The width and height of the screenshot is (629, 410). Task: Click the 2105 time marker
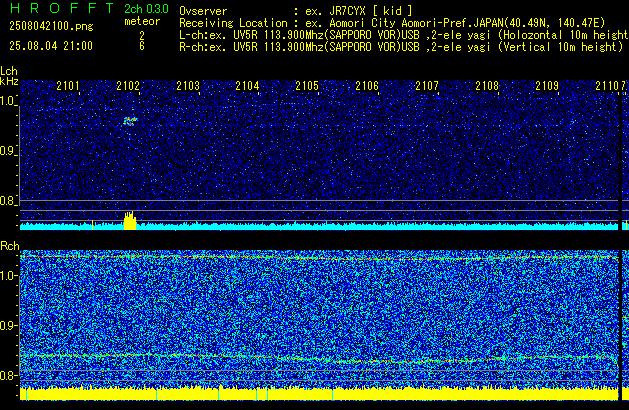tap(307, 86)
